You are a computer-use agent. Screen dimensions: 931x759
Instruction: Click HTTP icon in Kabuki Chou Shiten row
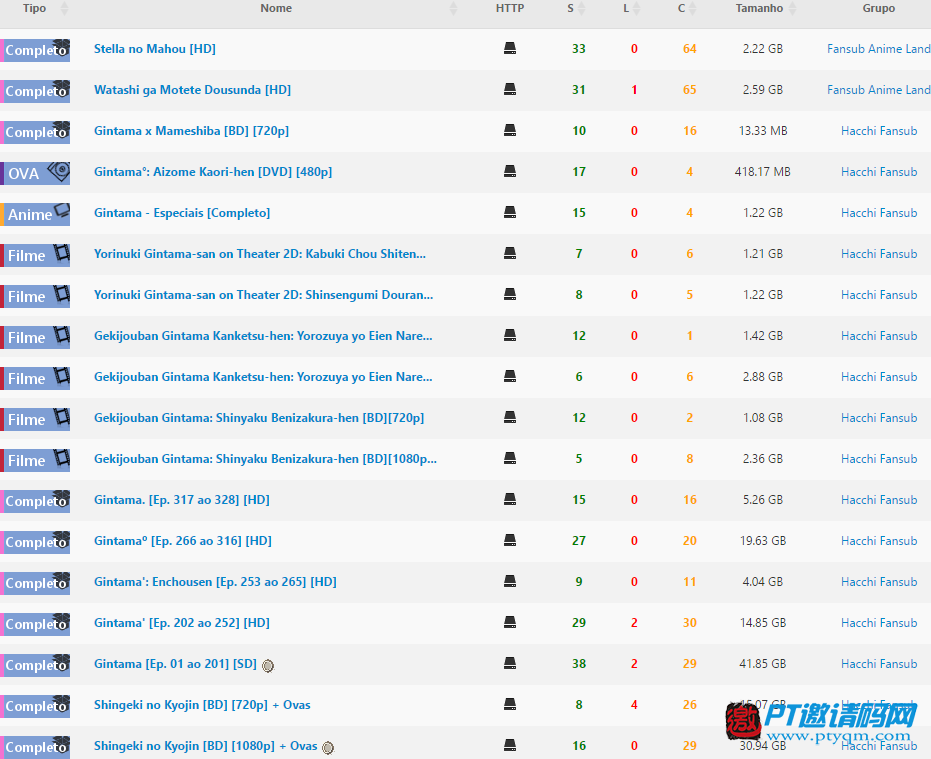coord(509,254)
